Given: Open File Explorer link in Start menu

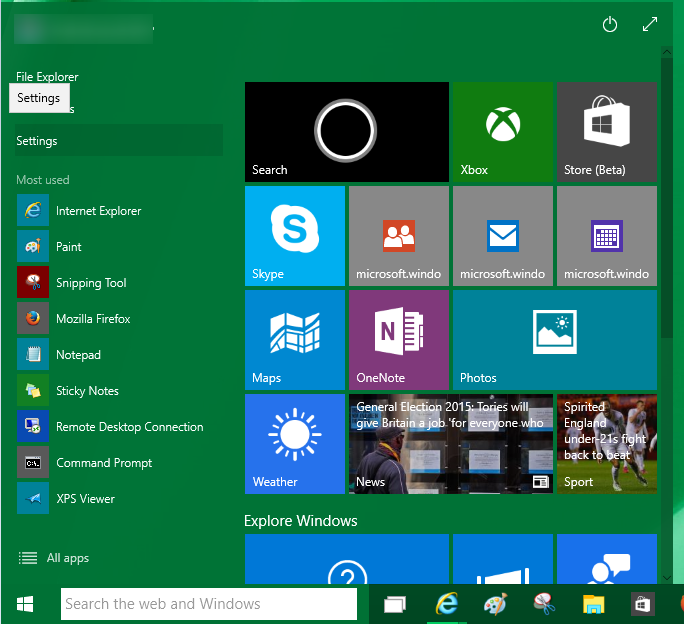Looking at the screenshot, I should click(47, 77).
